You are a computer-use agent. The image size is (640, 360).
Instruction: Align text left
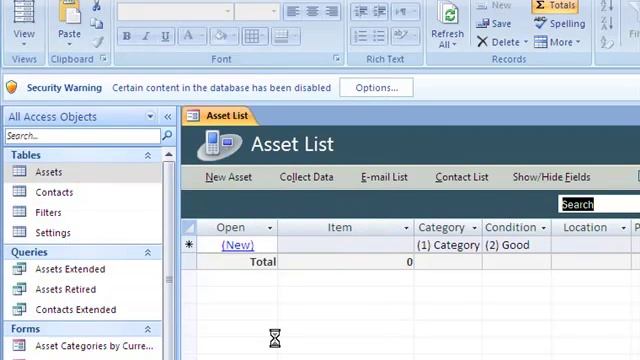[x=293, y=11]
